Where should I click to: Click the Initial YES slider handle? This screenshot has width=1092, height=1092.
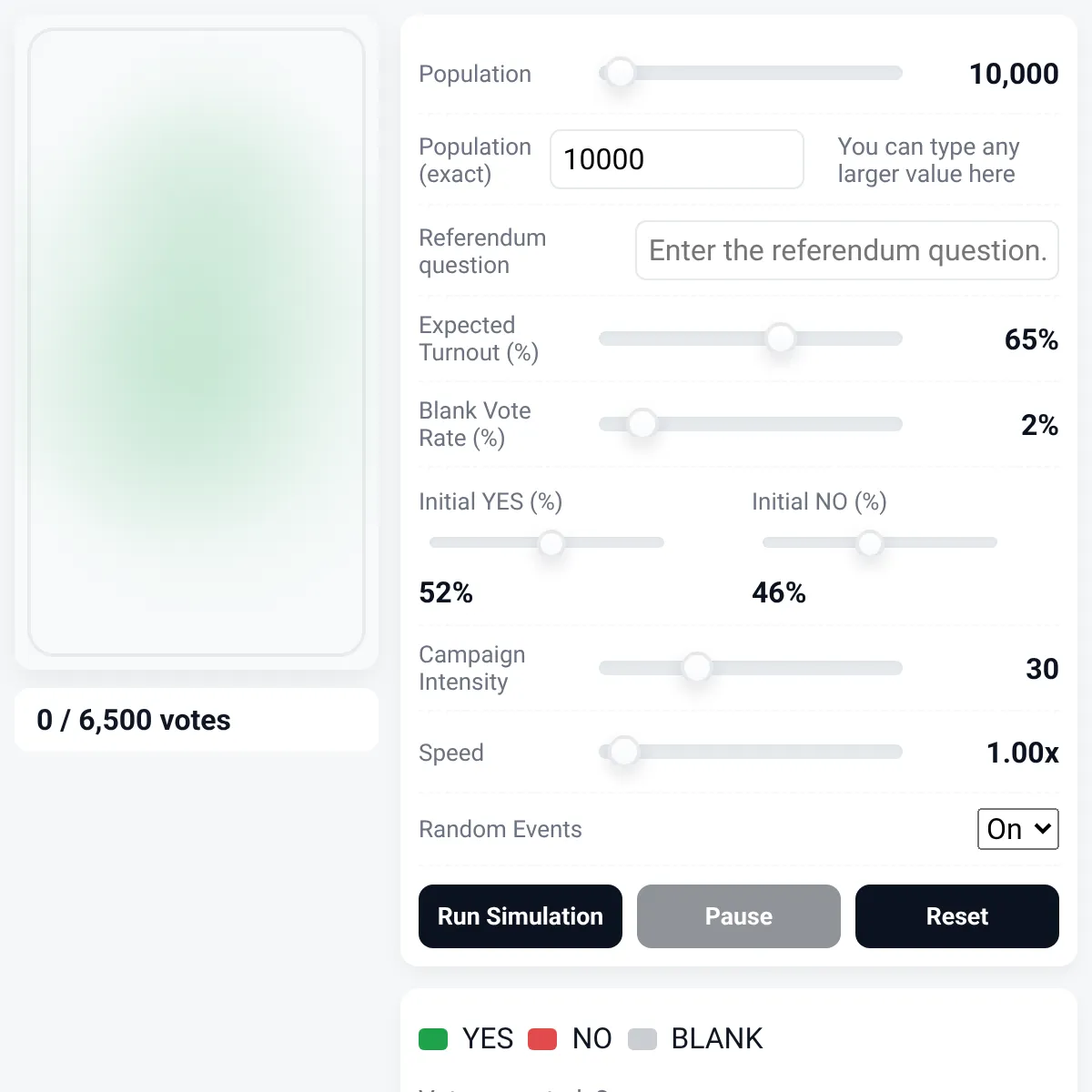click(551, 543)
